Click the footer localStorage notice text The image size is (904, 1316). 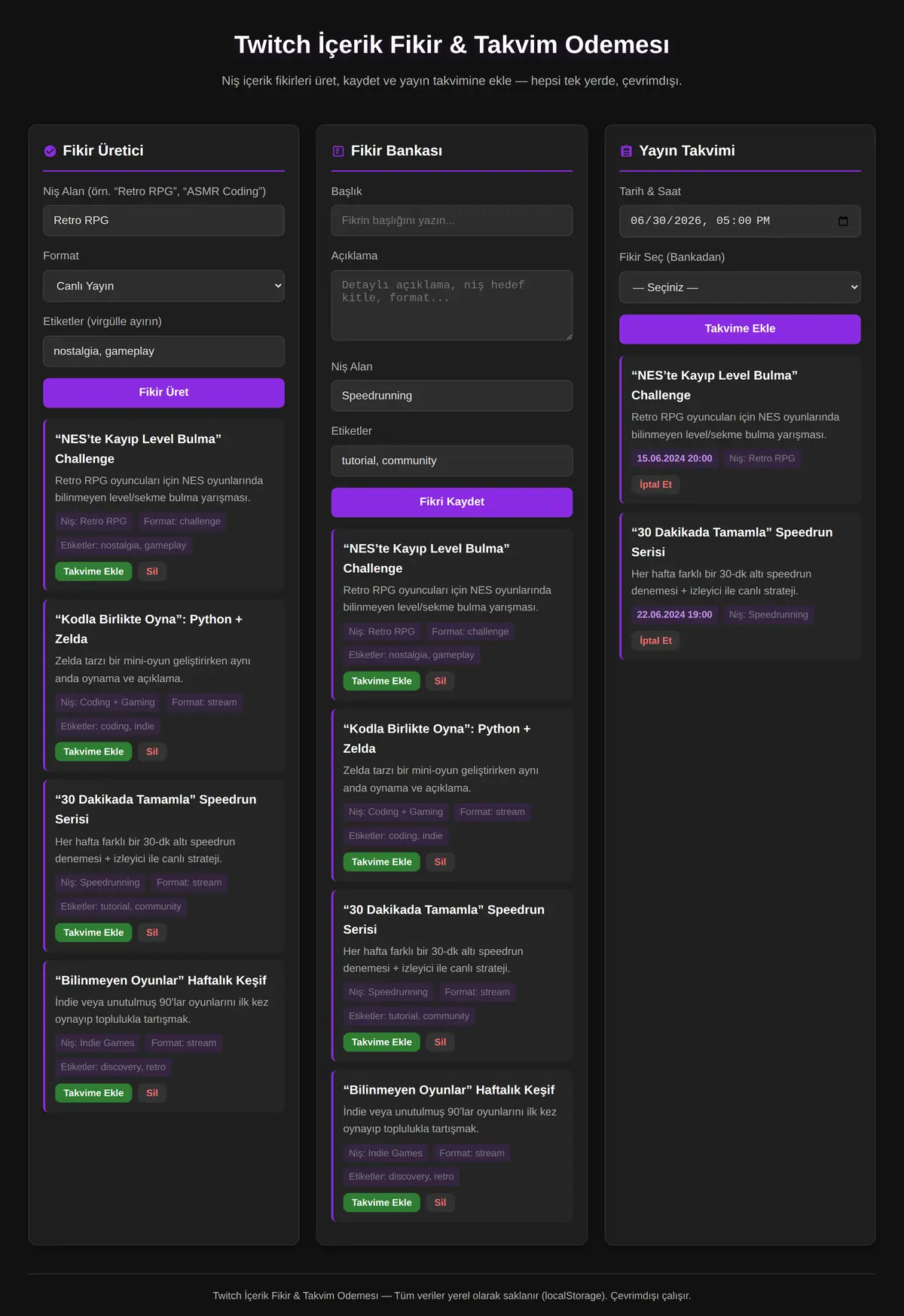[x=452, y=1295]
